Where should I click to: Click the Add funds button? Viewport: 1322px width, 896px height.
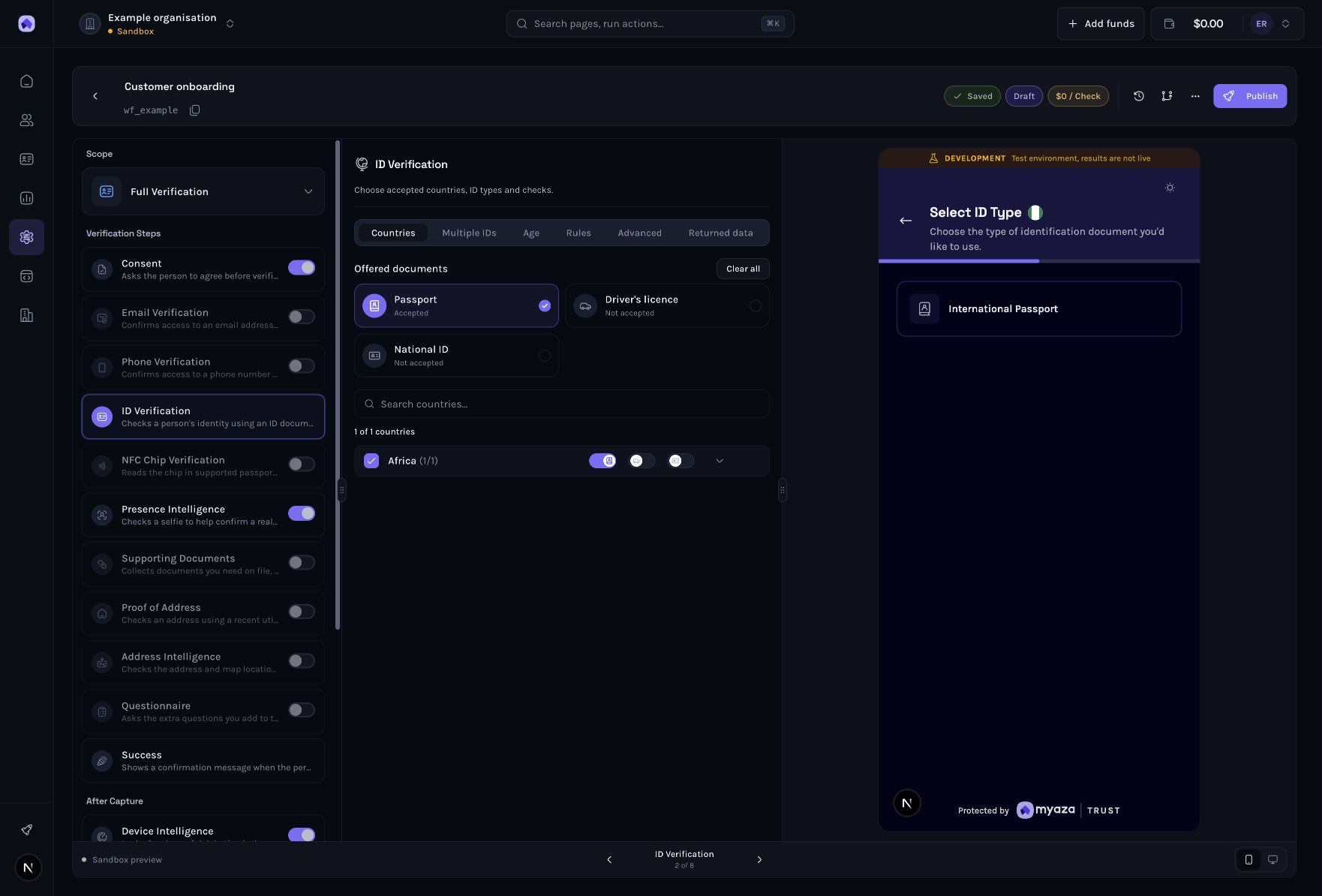[x=1101, y=24]
